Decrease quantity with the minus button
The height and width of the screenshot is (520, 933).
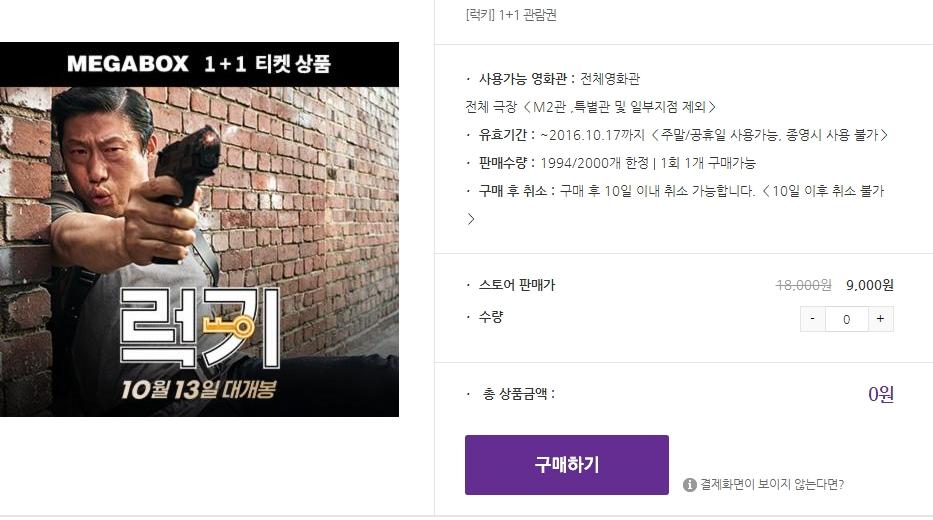[812, 319]
